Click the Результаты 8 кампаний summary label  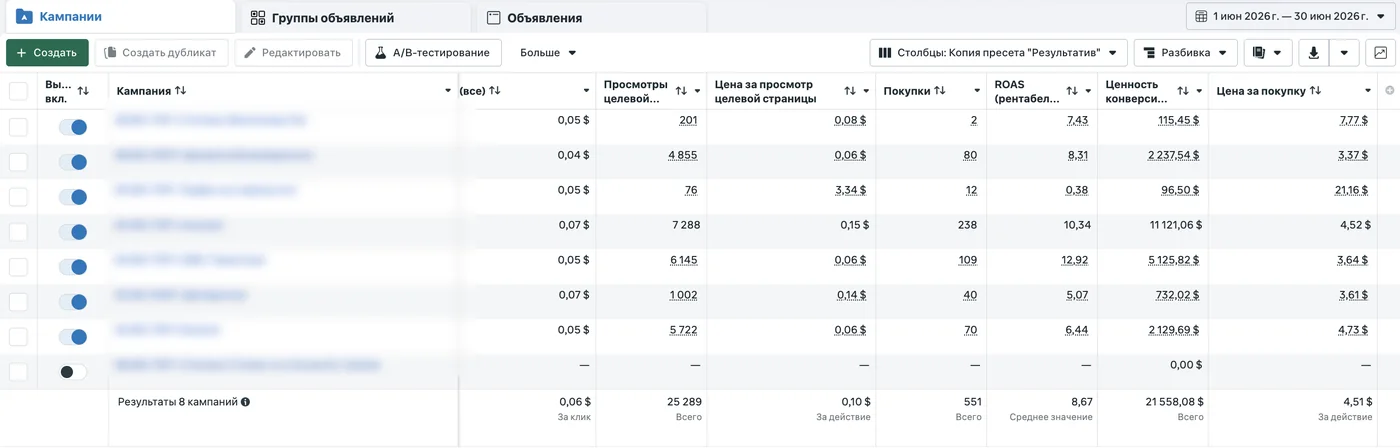tap(178, 402)
